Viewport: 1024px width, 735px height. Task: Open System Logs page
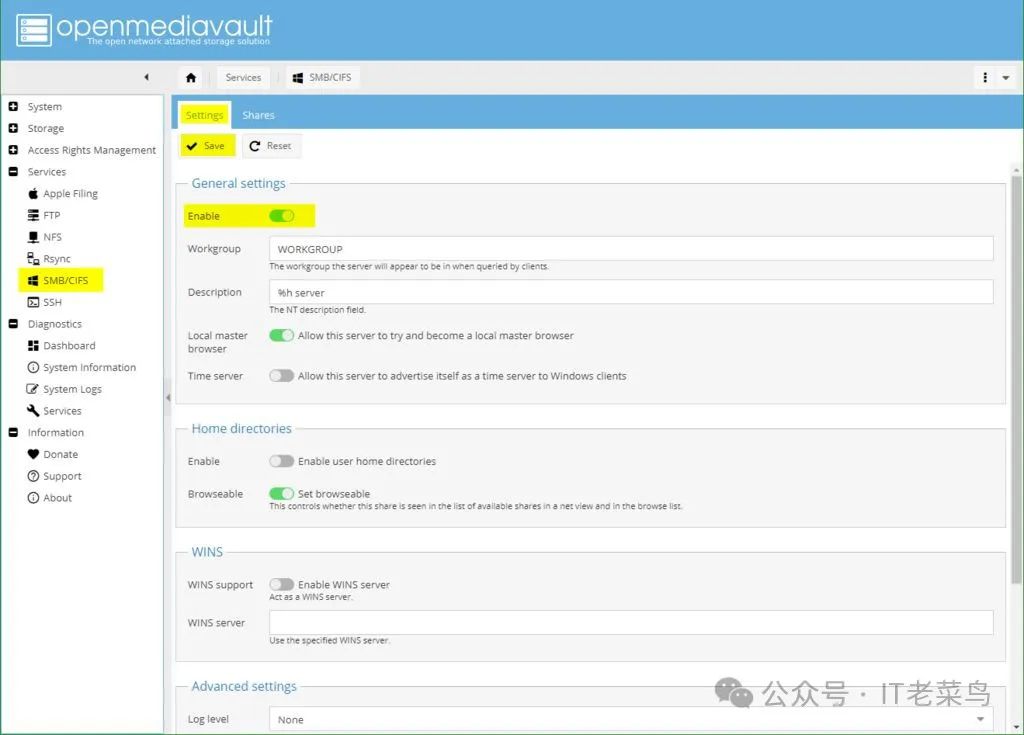pos(64,389)
